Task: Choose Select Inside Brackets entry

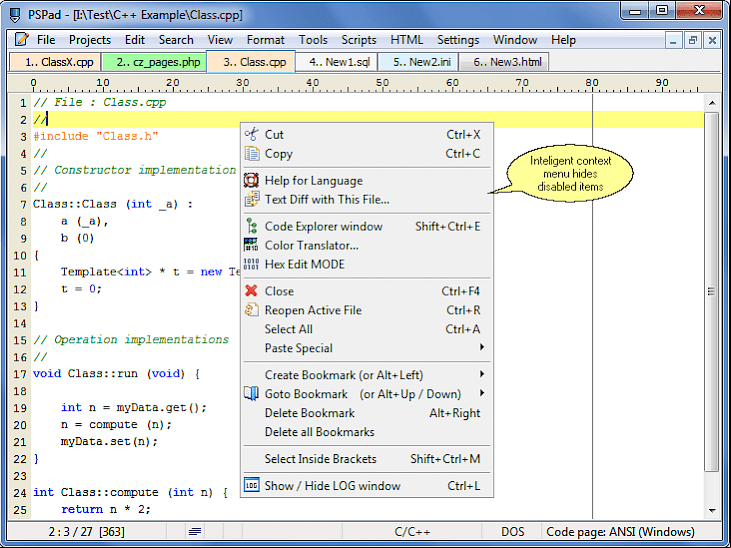Action: click(x=367, y=459)
